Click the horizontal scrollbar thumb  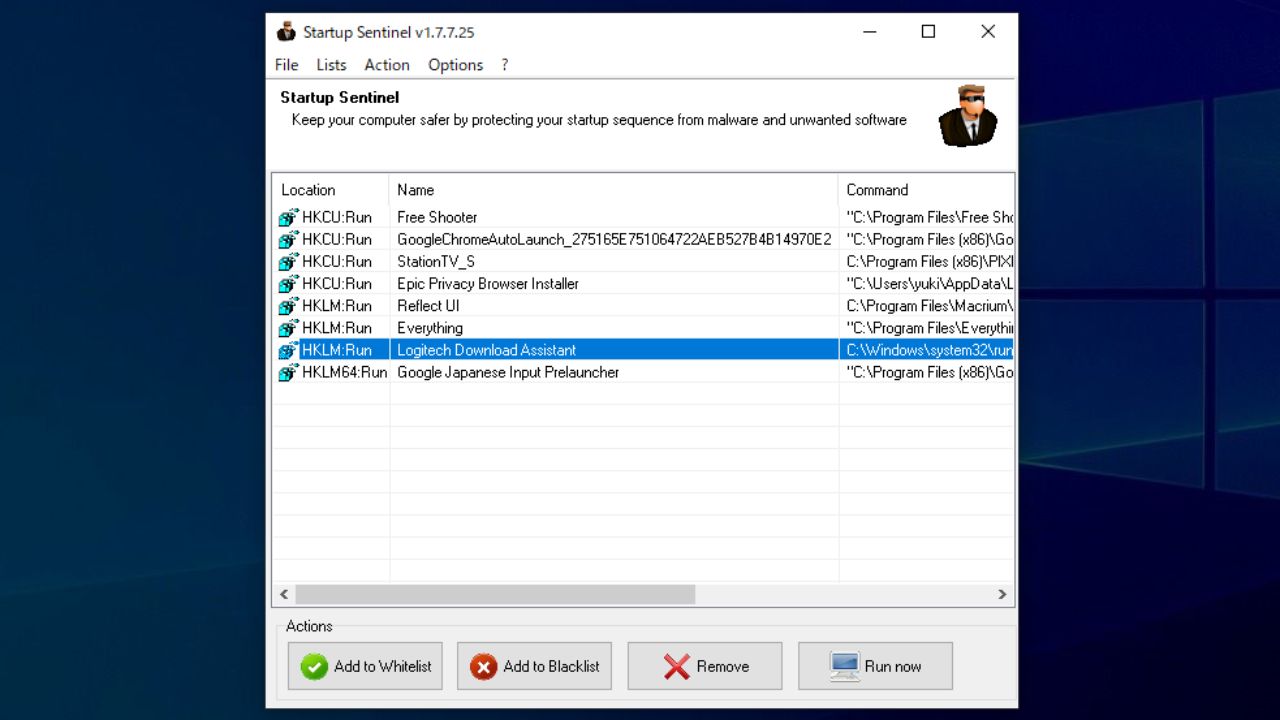point(495,594)
